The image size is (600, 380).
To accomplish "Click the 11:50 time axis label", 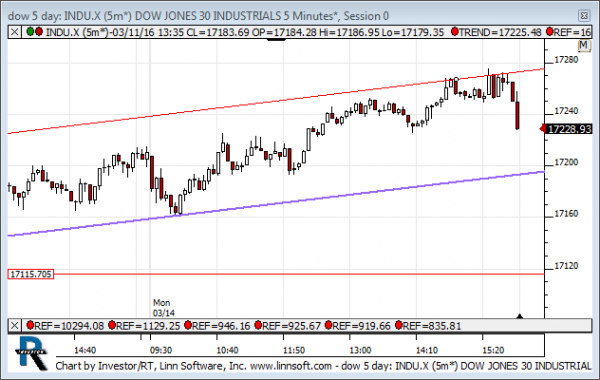I will (294, 350).
